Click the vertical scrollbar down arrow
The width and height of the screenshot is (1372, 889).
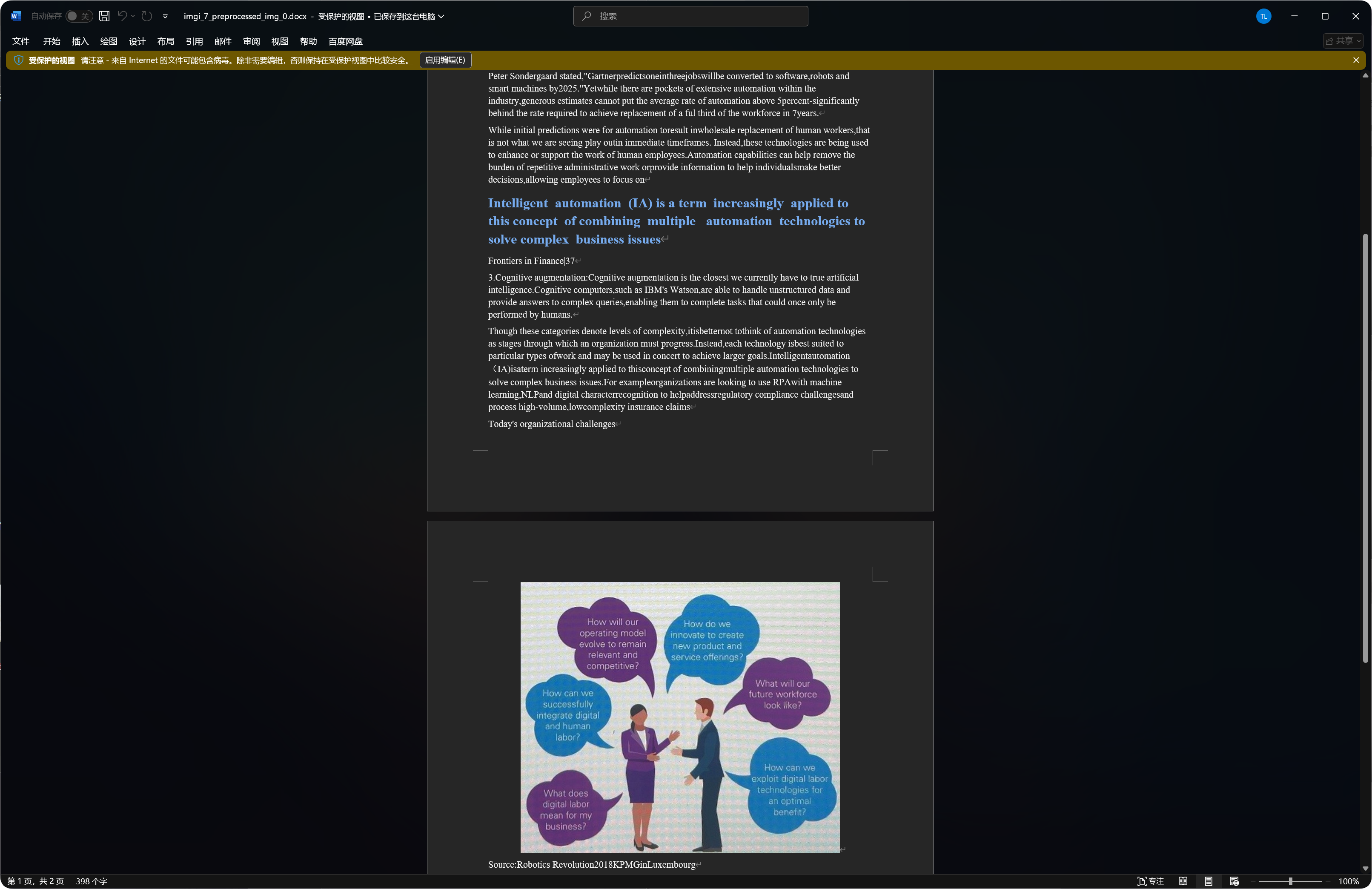point(1365,868)
